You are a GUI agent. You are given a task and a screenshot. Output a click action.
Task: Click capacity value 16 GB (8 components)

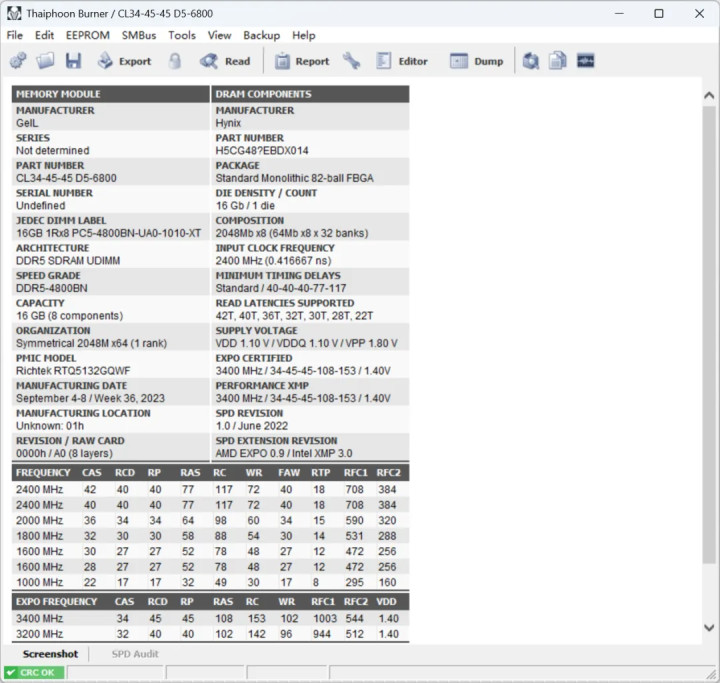(69, 316)
